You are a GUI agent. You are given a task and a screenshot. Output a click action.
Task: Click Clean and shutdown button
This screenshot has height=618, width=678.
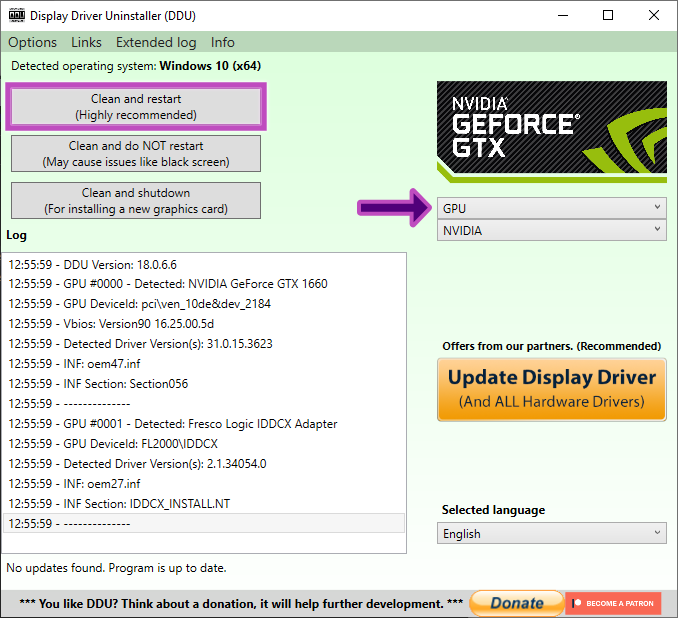(136, 200)
